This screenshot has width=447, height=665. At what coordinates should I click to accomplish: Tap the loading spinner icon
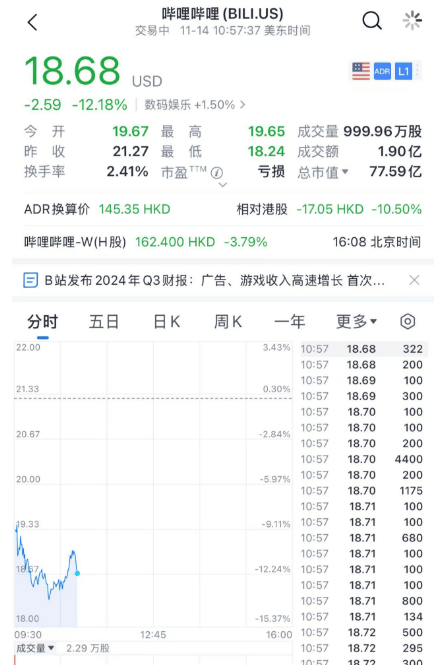pos(412,20)
